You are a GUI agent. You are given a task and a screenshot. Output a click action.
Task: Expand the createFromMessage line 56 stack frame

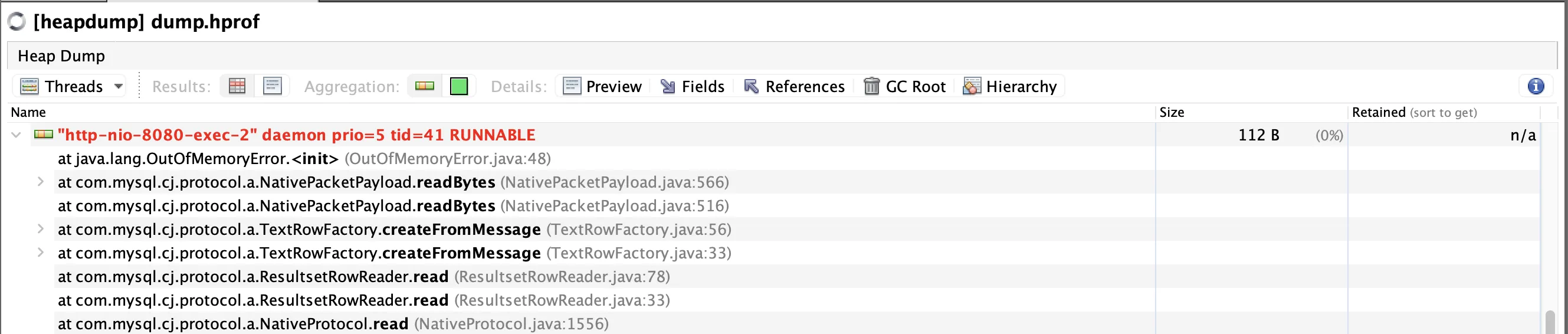[x=40, y=230]
